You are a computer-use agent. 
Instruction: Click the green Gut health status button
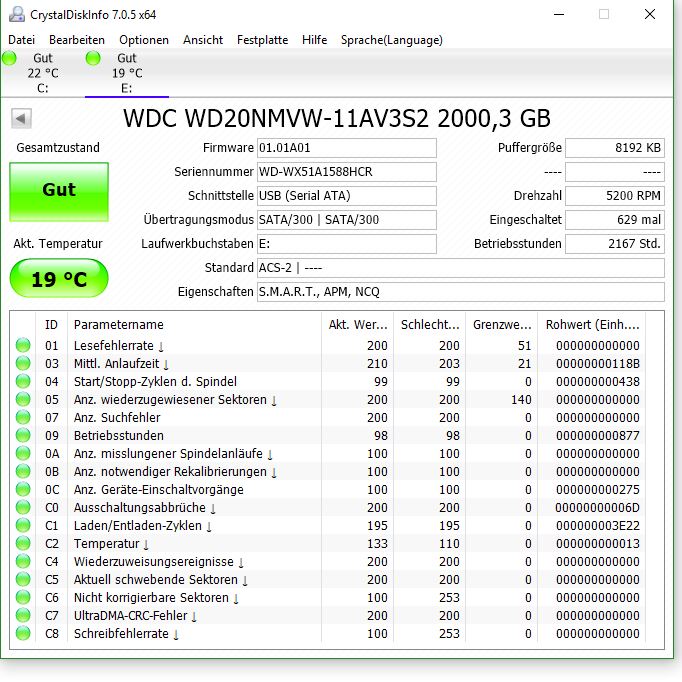point(59,191)
